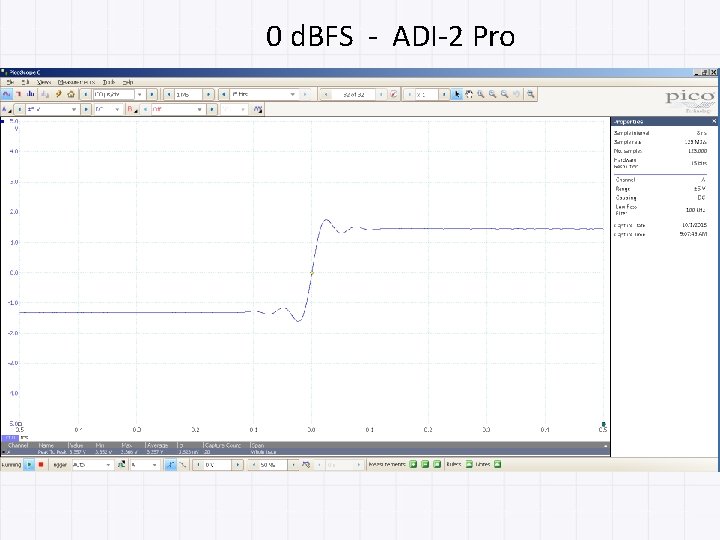This screenshot has height=540, width=720.
Task: Open Channel A input range dropdown
Action: point(73,109)
